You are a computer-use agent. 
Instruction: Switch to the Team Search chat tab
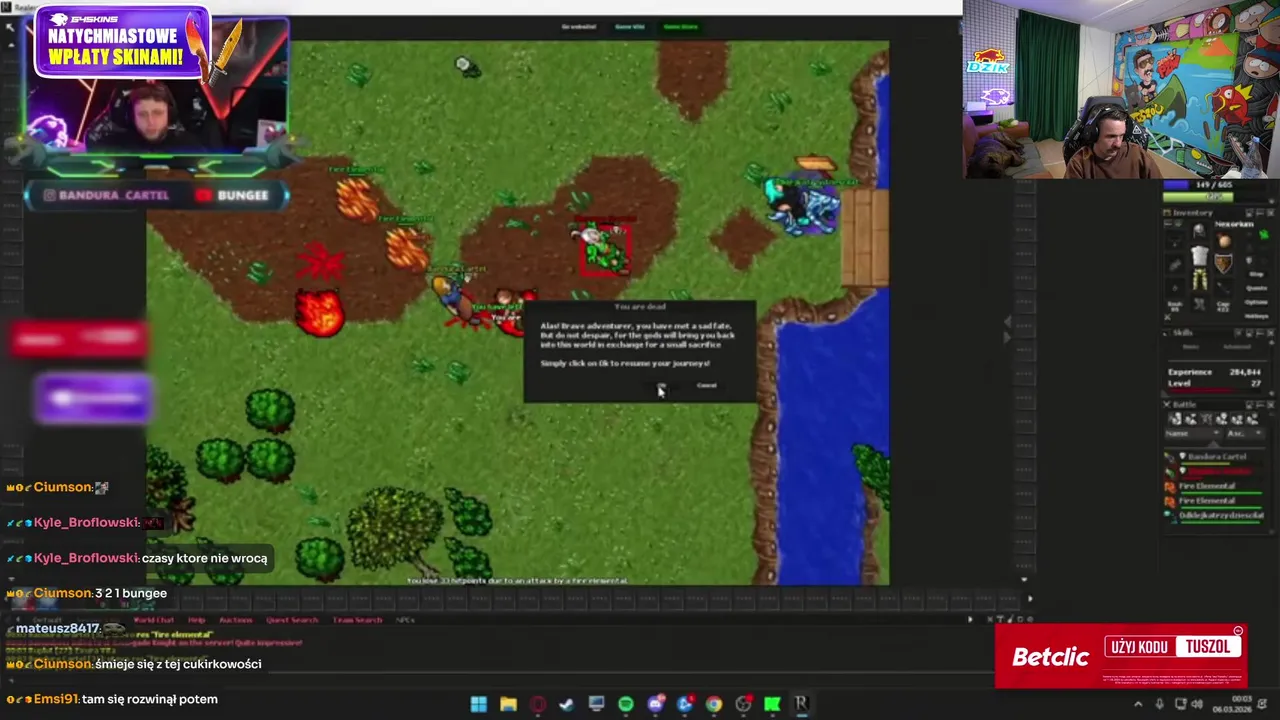pyautogui.click(x=357, y=620)
